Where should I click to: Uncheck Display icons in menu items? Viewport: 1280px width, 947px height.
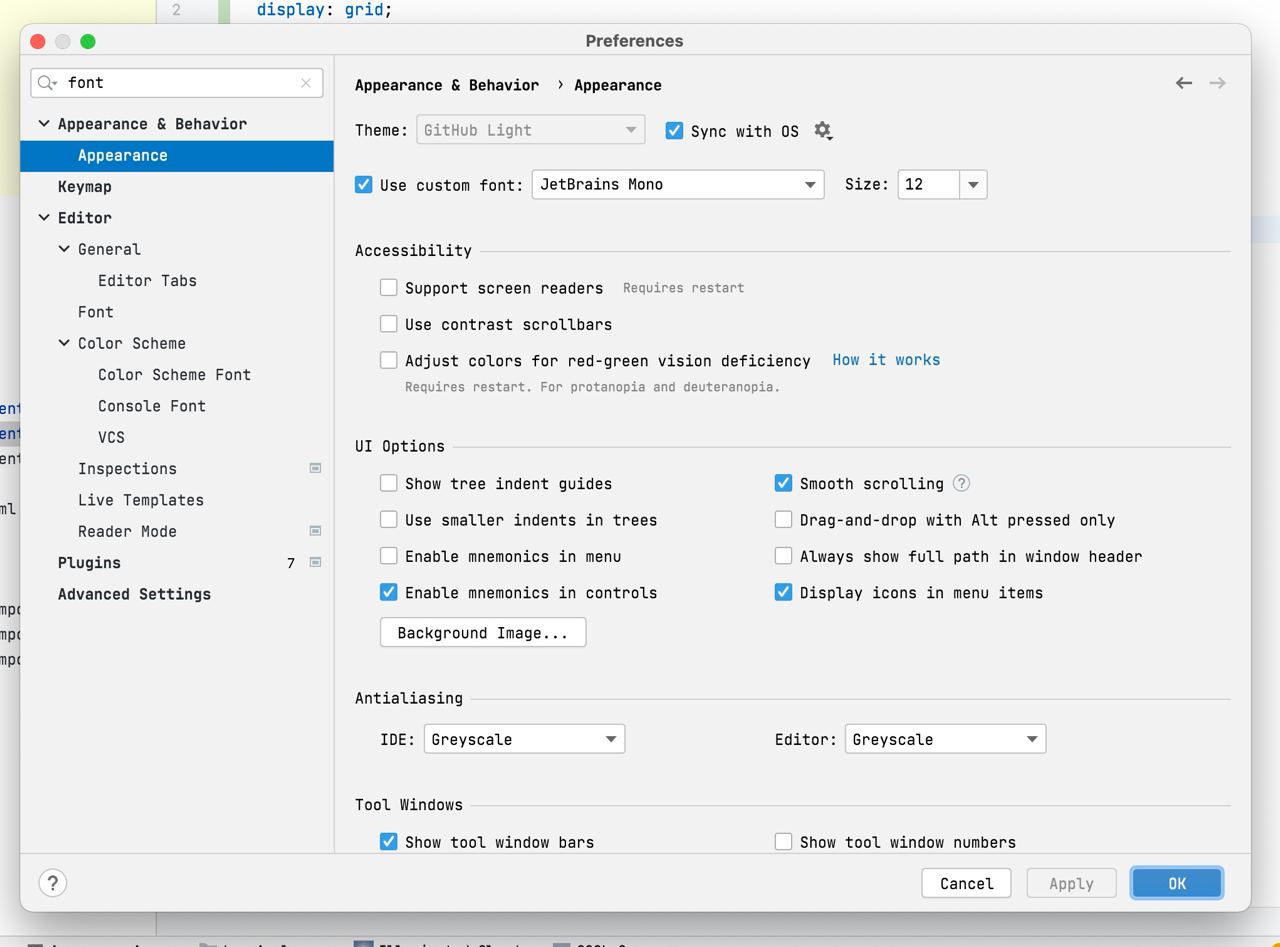coord(784,592)
